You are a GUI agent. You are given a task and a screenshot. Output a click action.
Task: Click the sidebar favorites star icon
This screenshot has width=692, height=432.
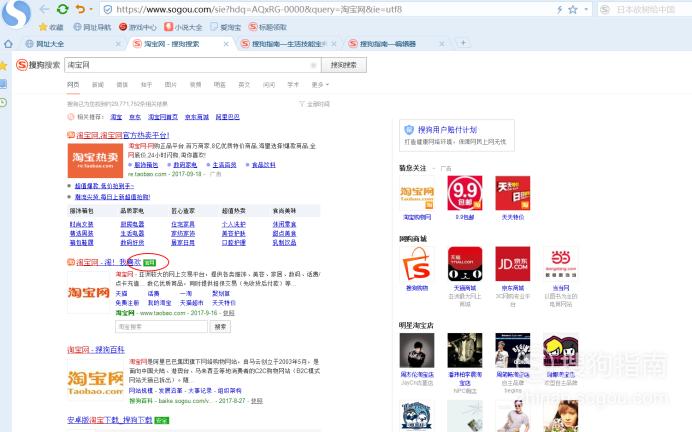click(x=4, y=66)
